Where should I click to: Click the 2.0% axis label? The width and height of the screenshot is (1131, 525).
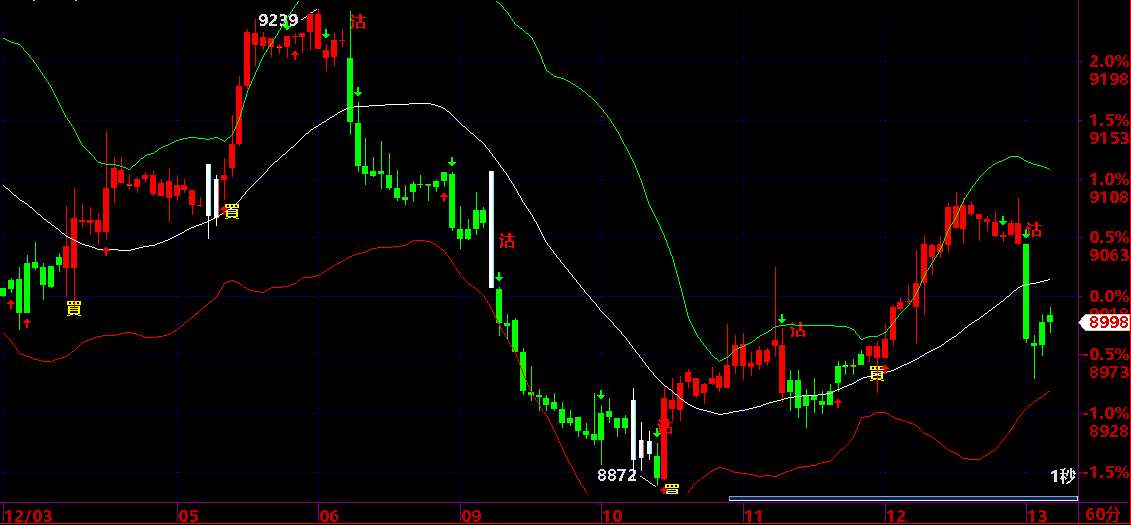tap(1109, 61)
